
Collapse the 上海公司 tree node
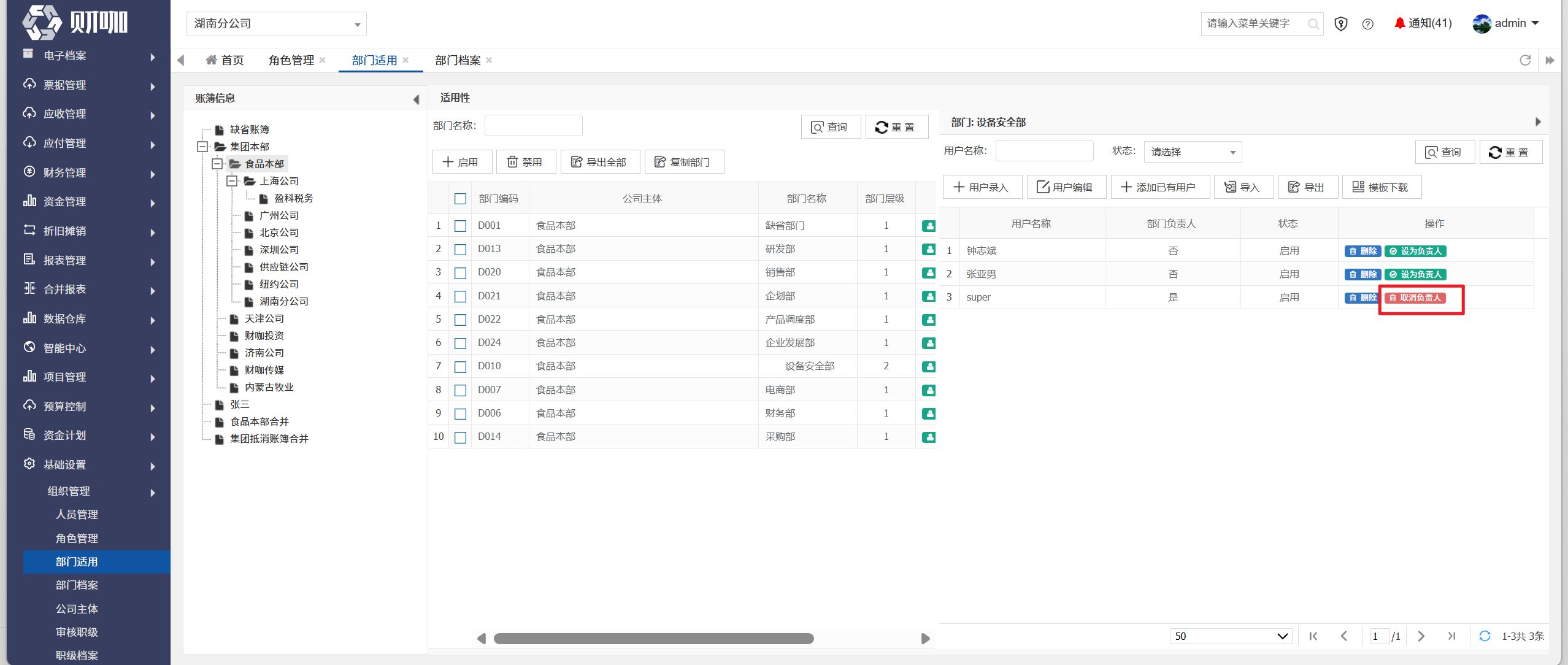point(232,181)
